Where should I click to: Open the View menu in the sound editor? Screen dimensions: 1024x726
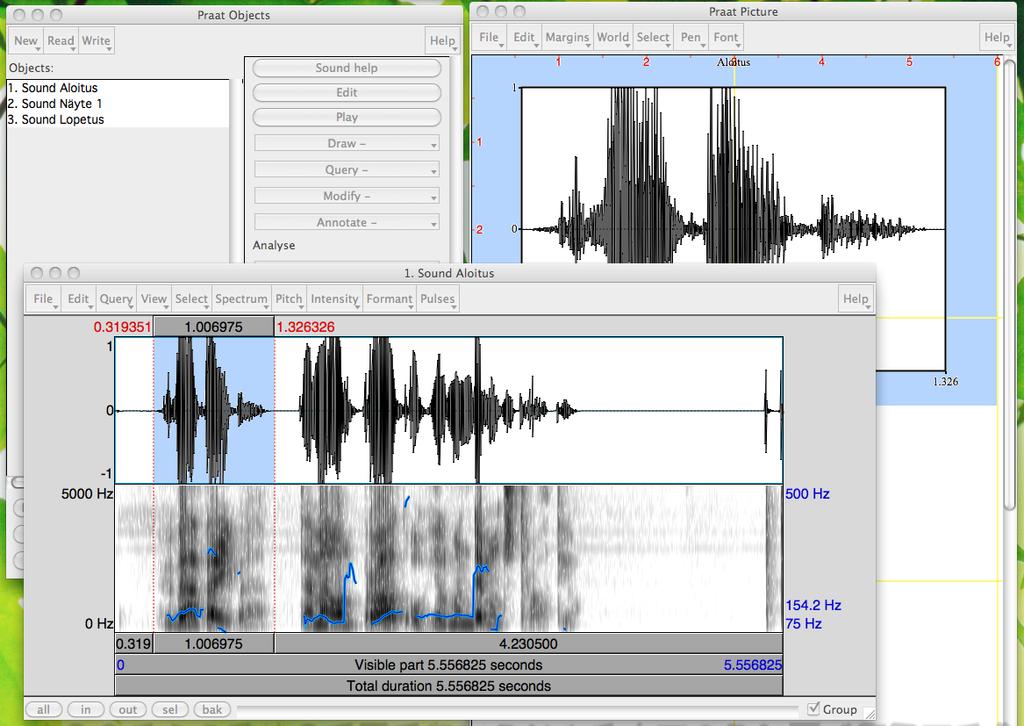[x=154, y=298]
